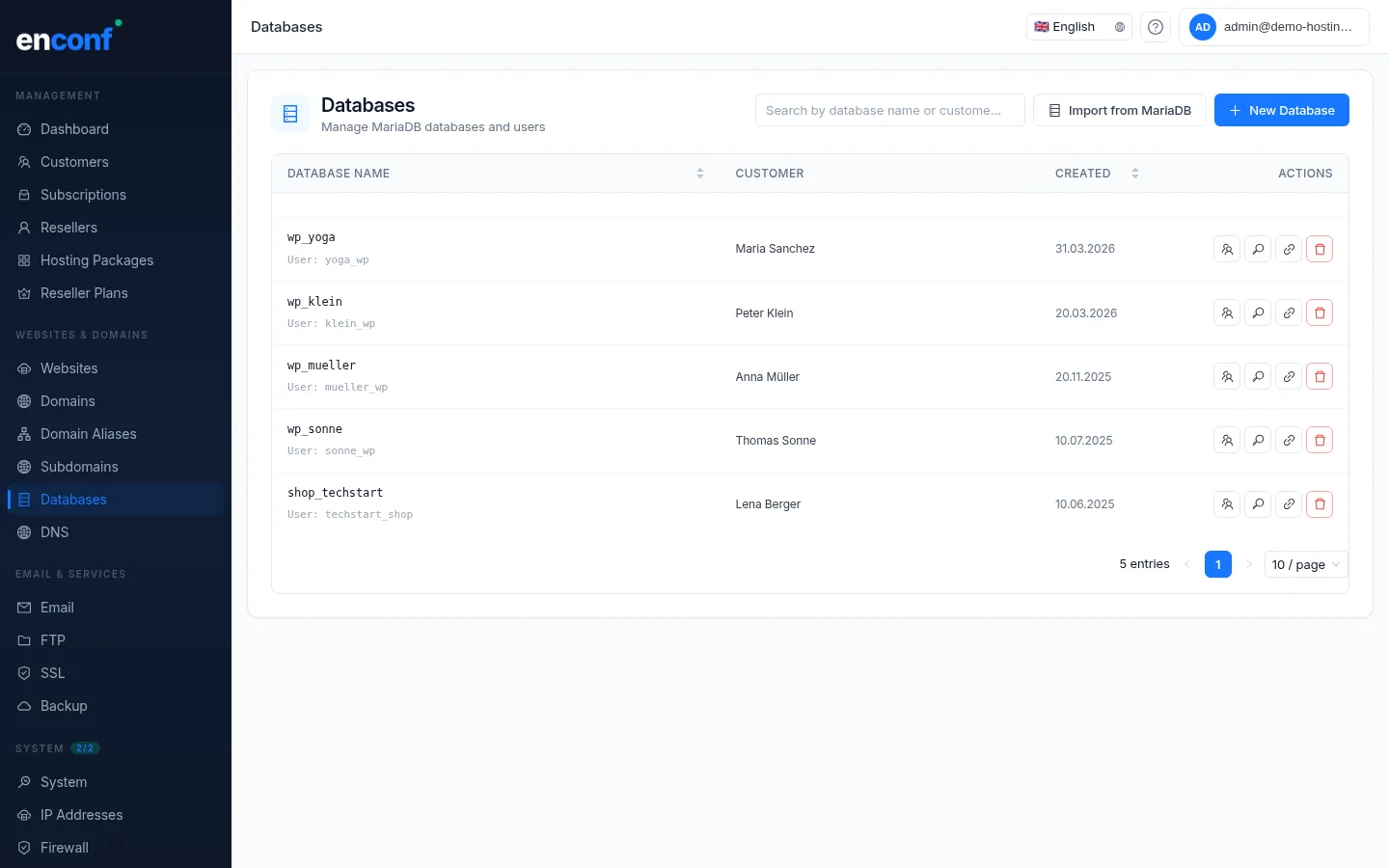This screenshot has height=868, width=1389.
Task: Click the link icon in shop_techstart row
Action: pyautogui.click(x=1289, y=503)
